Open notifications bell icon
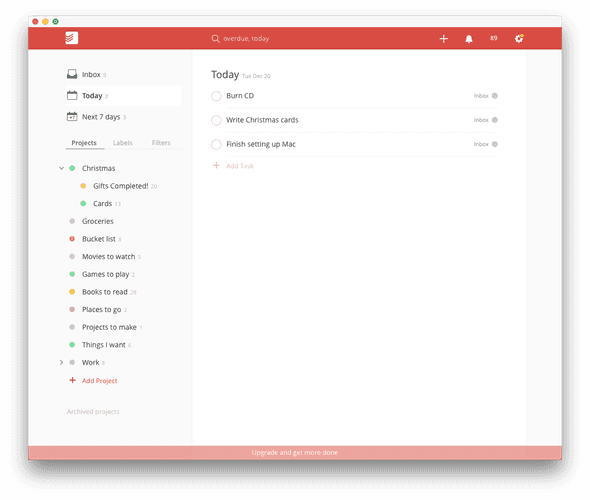 coord(469,39)
